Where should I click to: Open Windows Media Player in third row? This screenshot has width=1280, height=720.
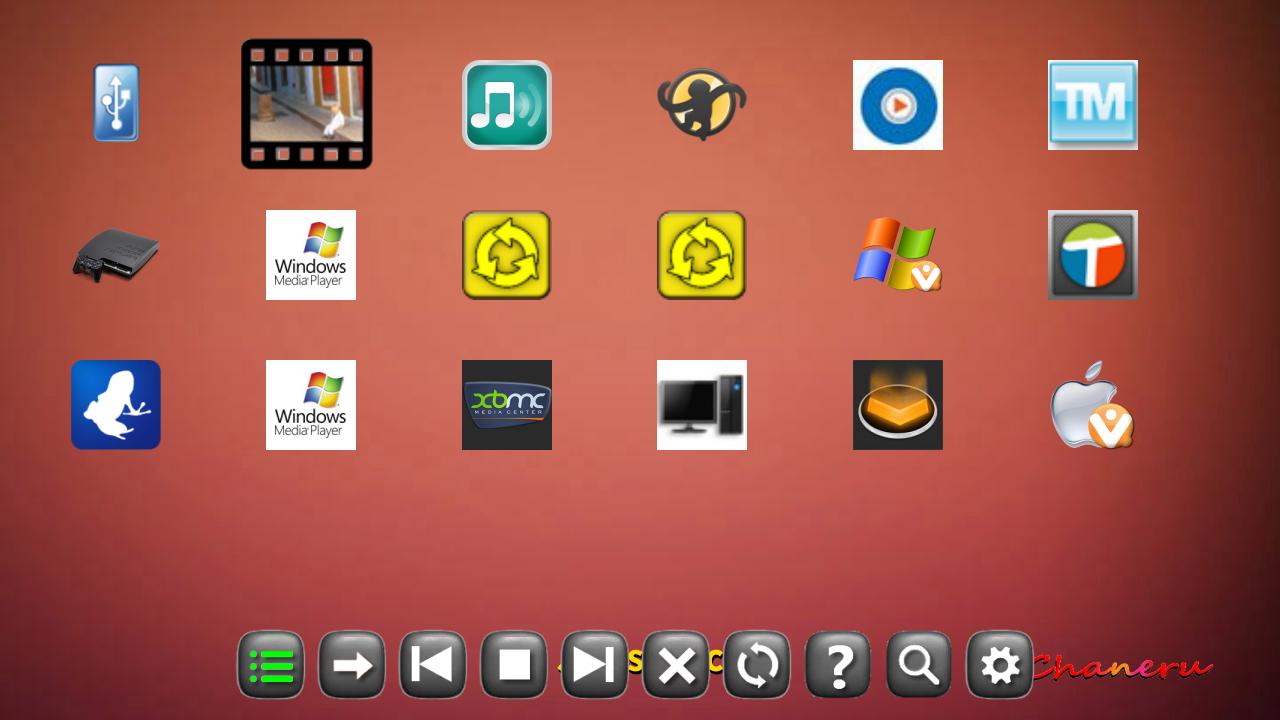click(x=311, y=405)
